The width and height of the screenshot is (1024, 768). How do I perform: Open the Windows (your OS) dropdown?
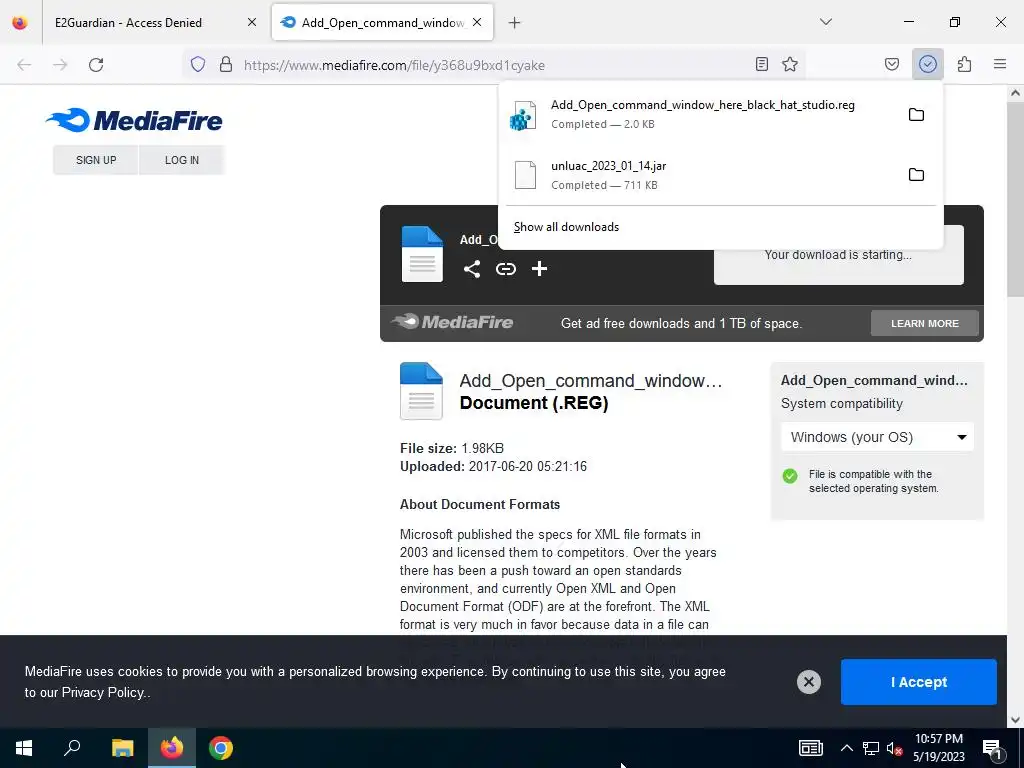(x=877, y=437)
